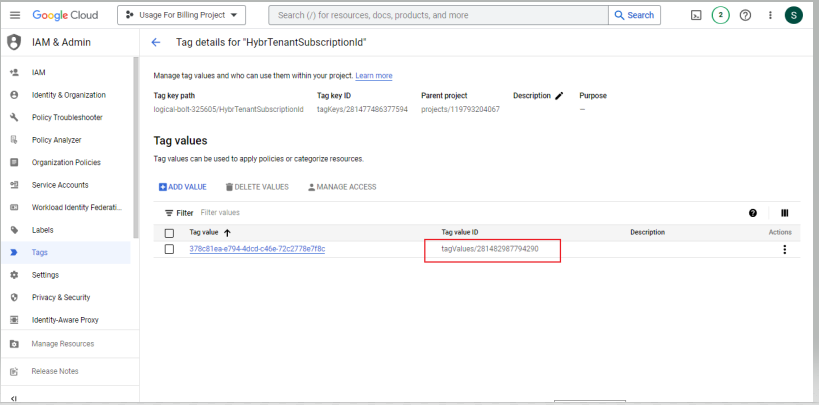
Task: Edit description with the pencil icon
Action: point(559,96)
